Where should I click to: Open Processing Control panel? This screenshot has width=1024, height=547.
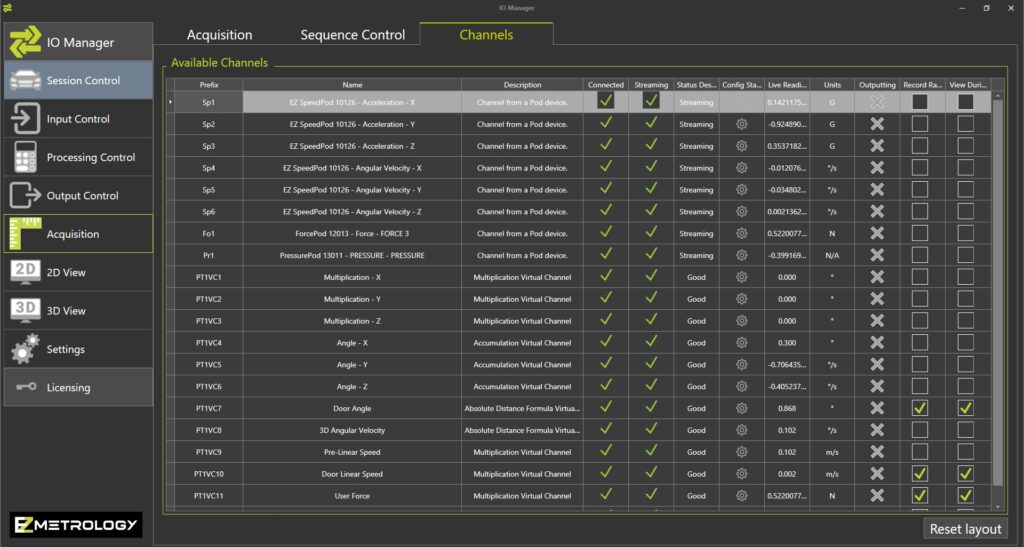[78, 157]
